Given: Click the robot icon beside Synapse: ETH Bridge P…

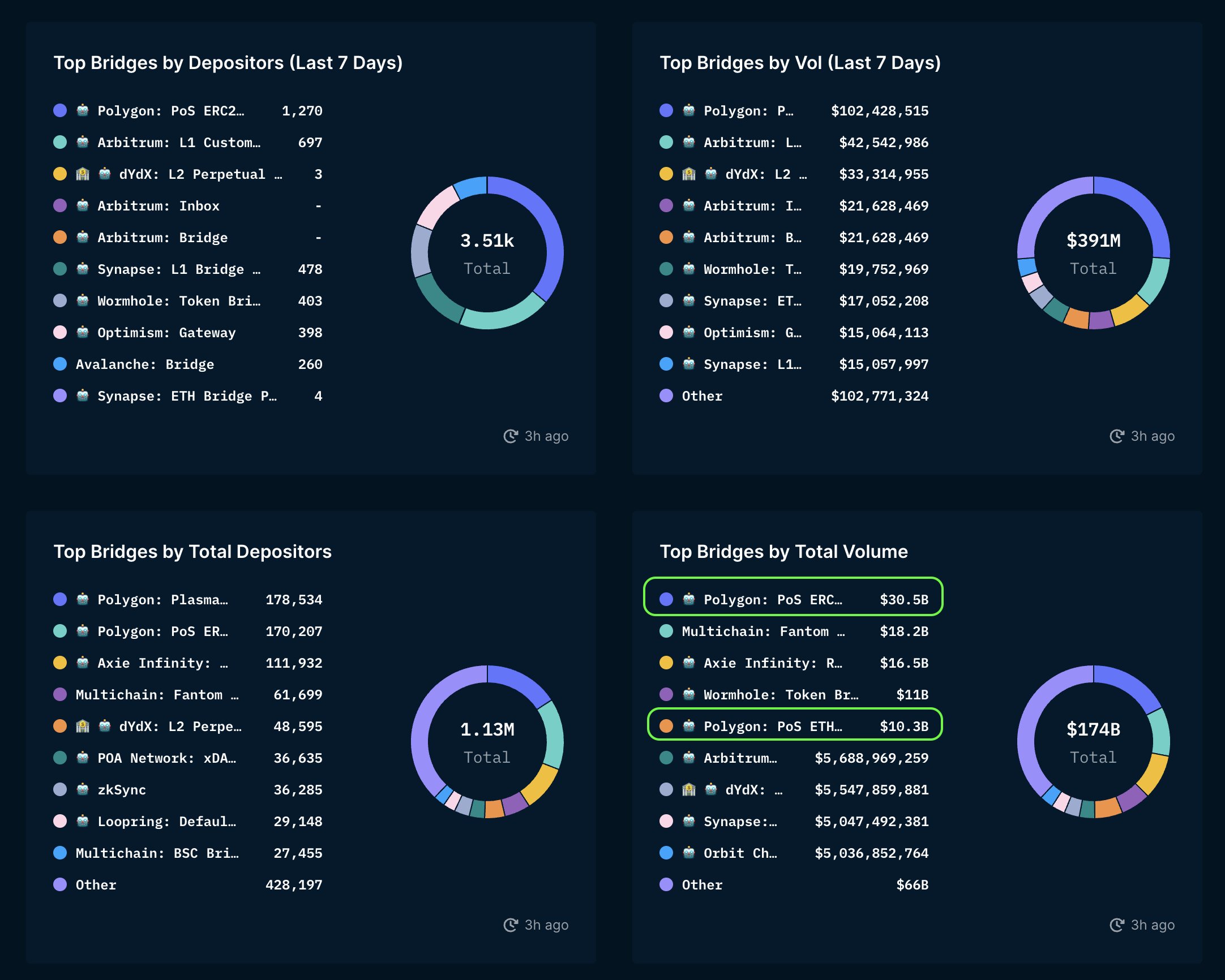Looking at the screenshot, I should coord(83,396).
